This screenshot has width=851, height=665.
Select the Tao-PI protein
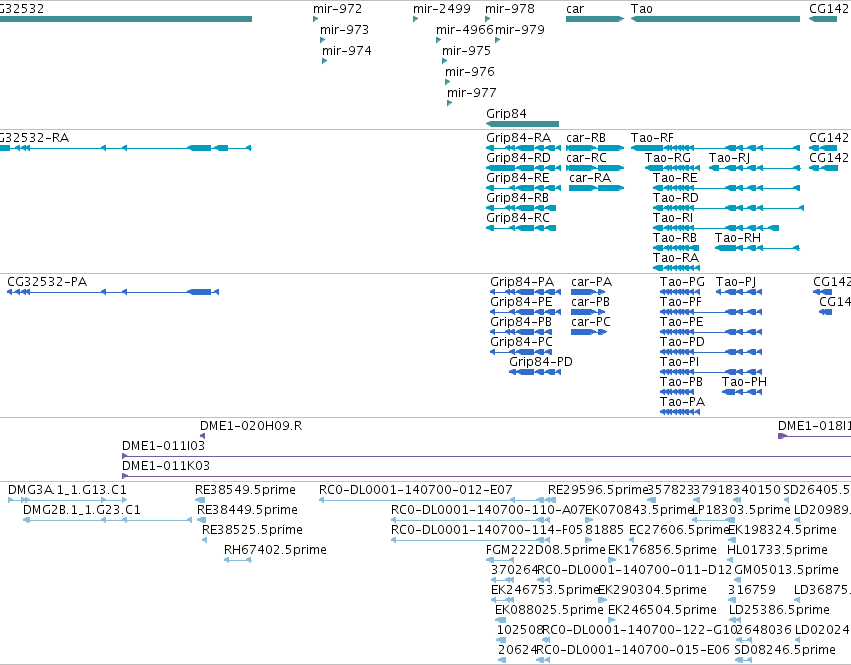click(x=711, y=372)
